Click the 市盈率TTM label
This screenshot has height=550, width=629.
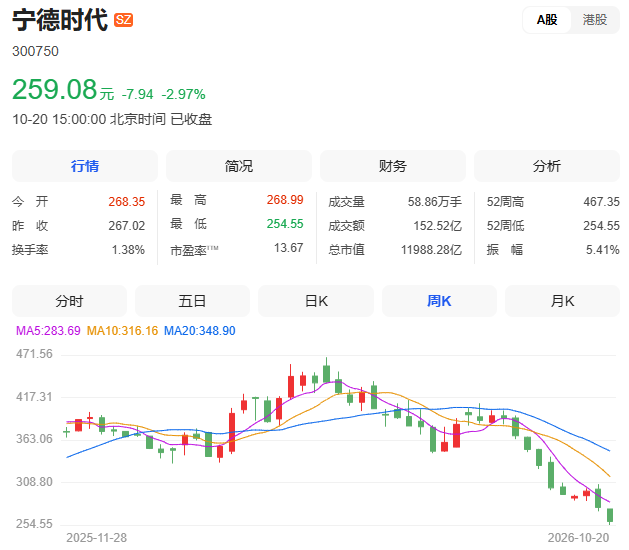click(x=194, y=250)
